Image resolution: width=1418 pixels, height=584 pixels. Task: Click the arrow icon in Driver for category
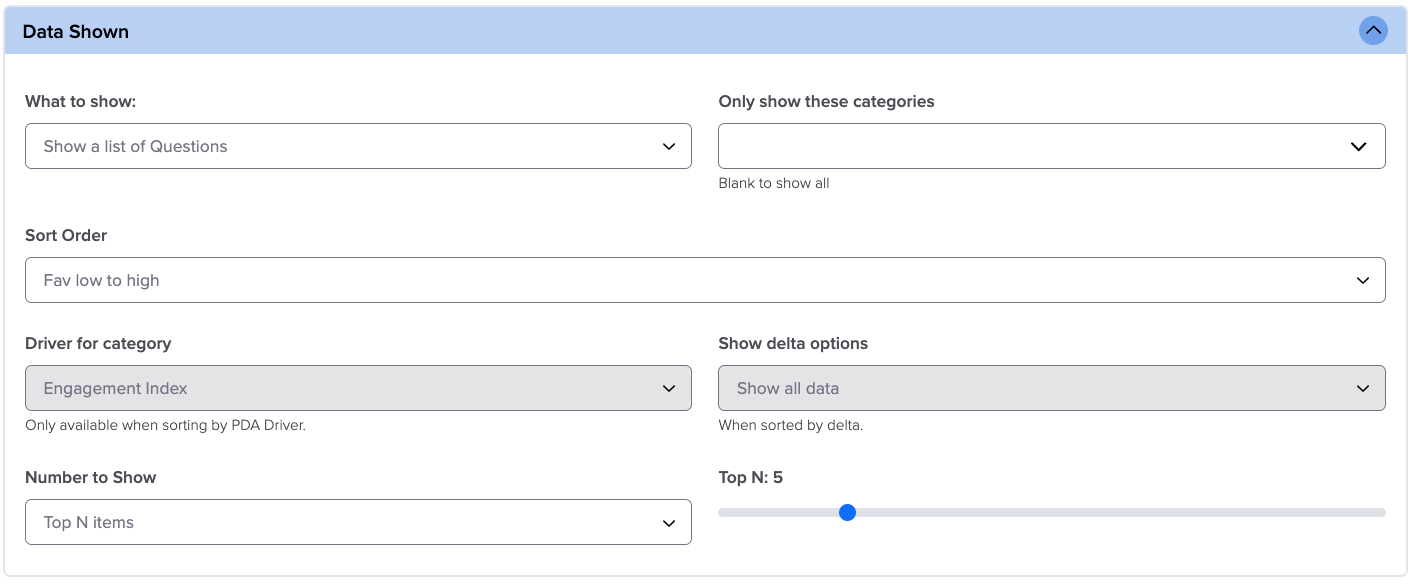pos(669,389)
